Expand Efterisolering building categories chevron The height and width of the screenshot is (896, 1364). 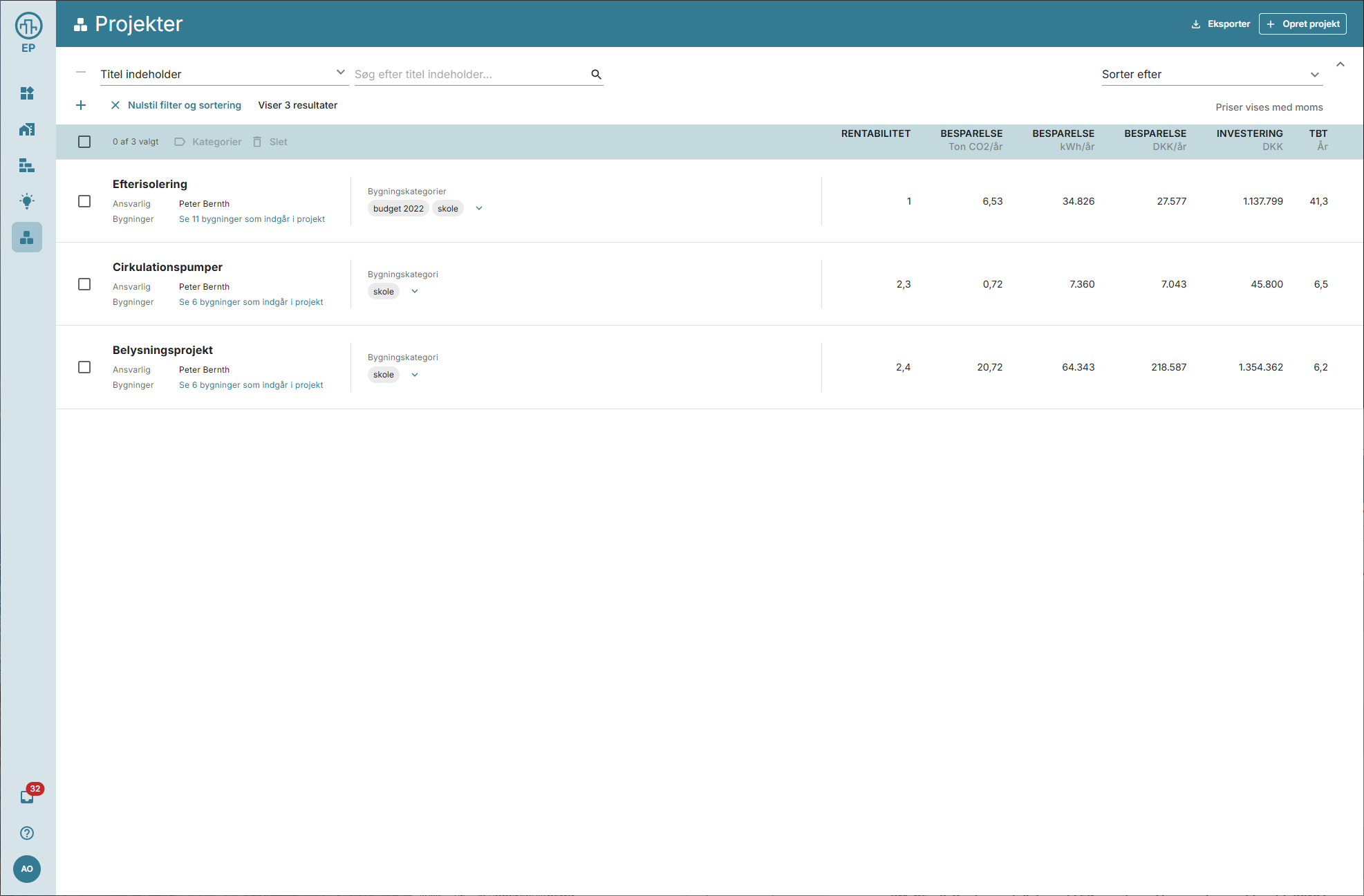coord(479,208)
